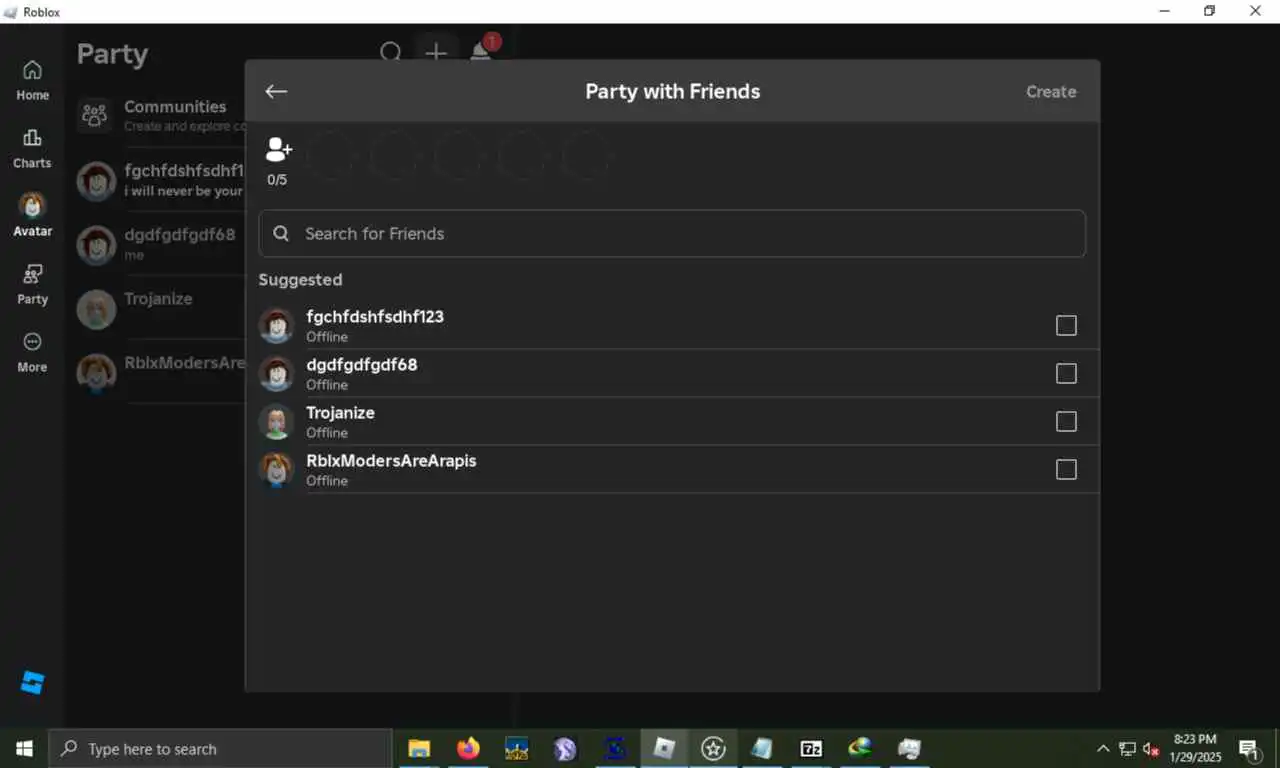
Task: Click the plus icon in Party header
Action: [436, 52]
